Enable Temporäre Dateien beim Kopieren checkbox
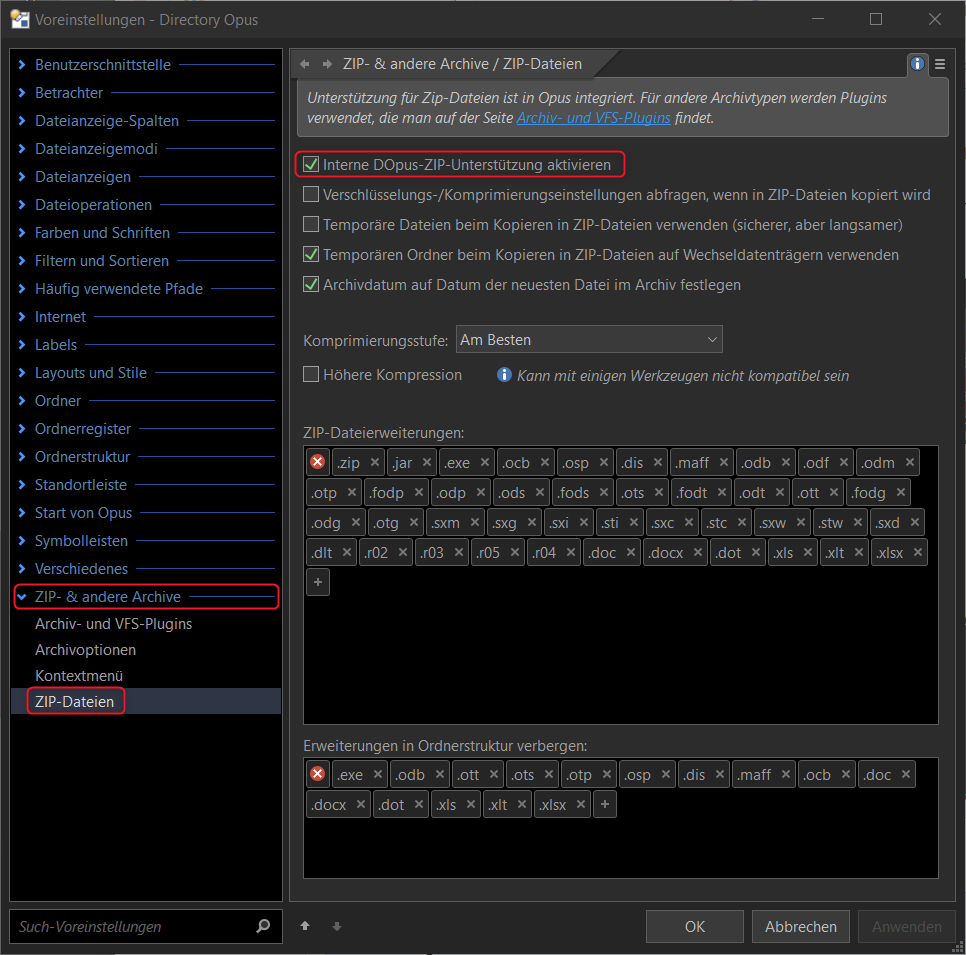 (311, 224)
